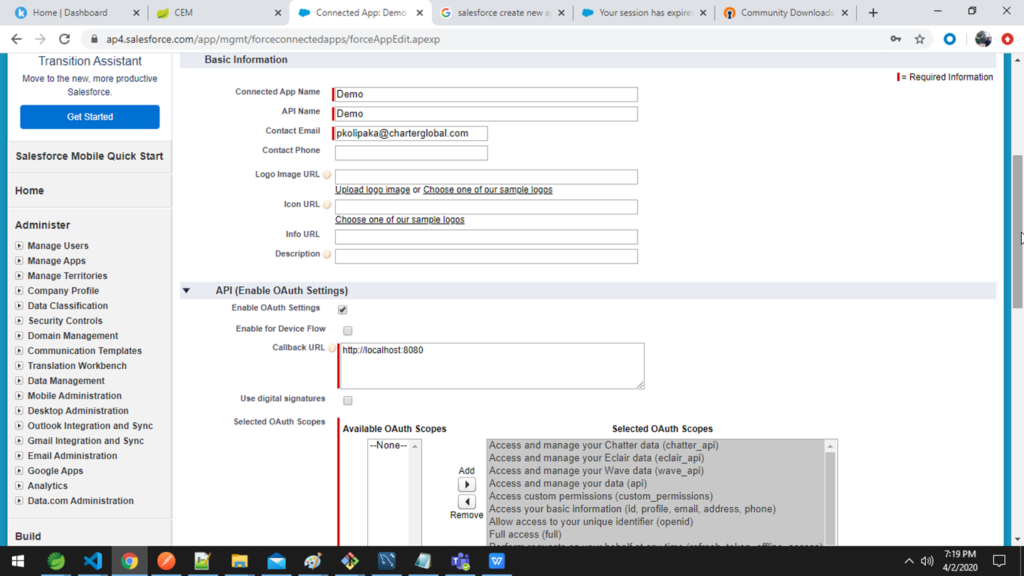1024x576 pixels.
Task: Click the Callback URL help icon
Action: point(332,348)
